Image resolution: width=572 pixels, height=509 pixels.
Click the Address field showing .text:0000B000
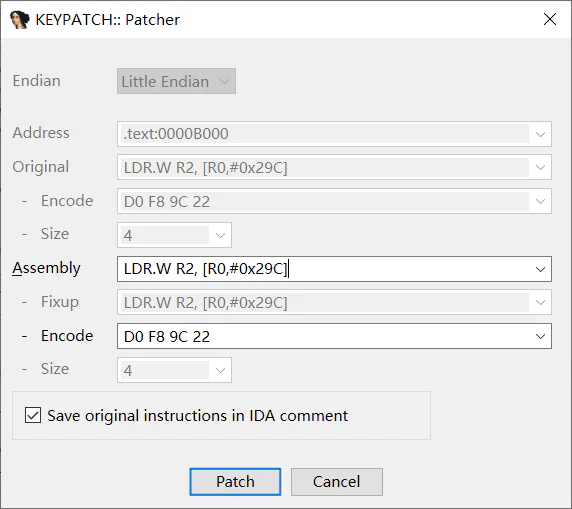click(324, 134)
